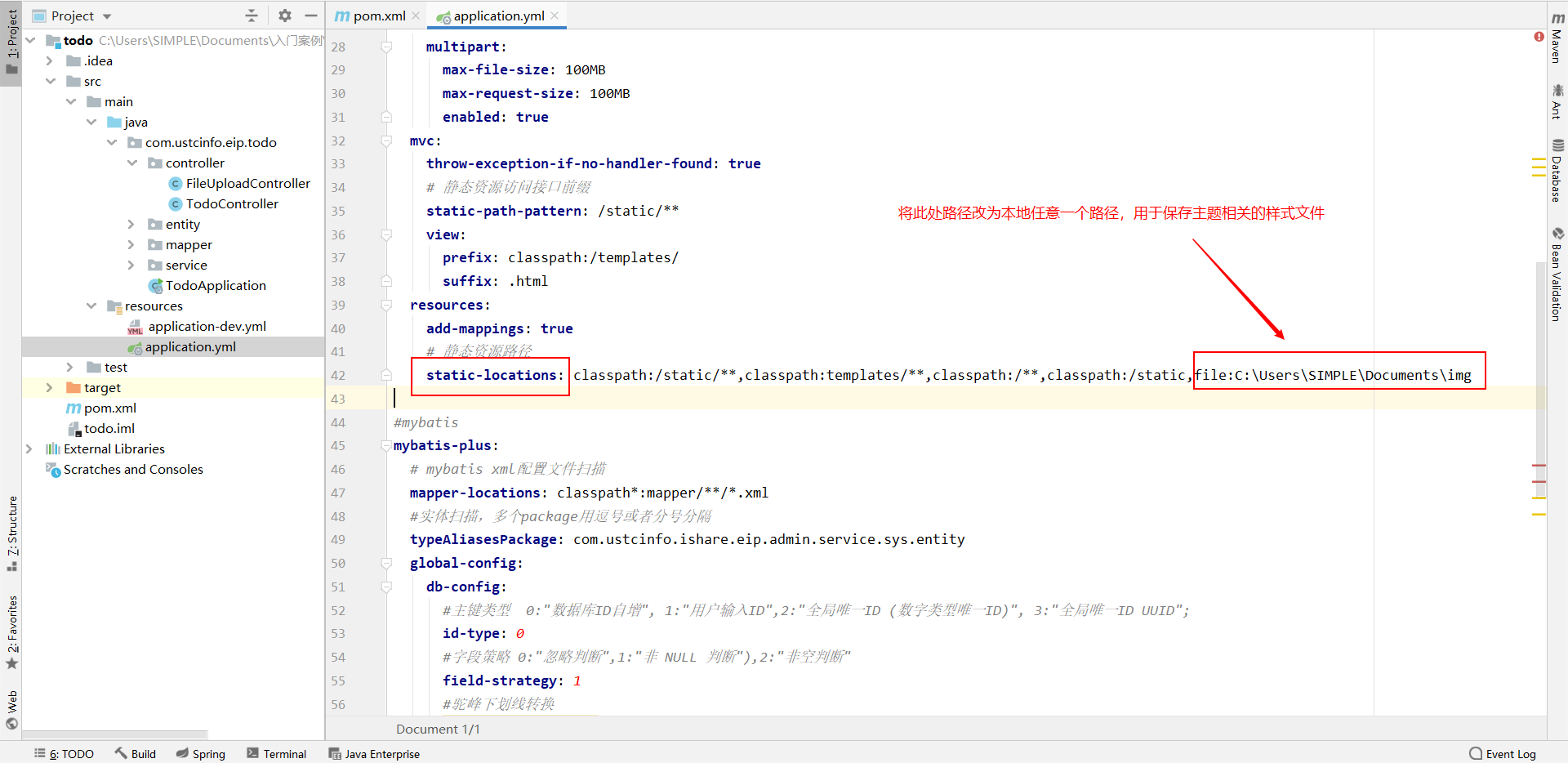This screenshot has height=763, width=1568.
Task: Select TodoApplication class file
Action: (216, 285)
